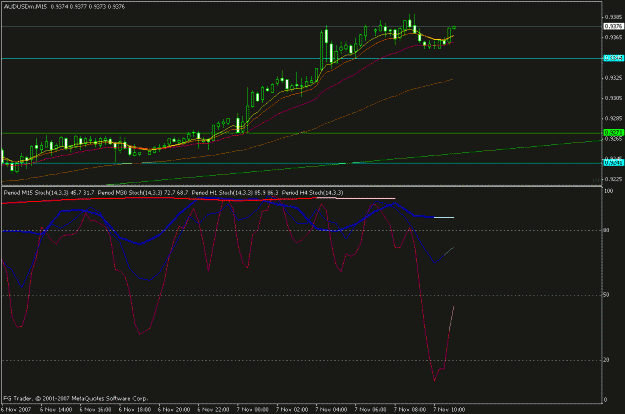Select the upper cyan horizontal level price tag
This screenshot has height=414, width=625.
tap(613, 58)
